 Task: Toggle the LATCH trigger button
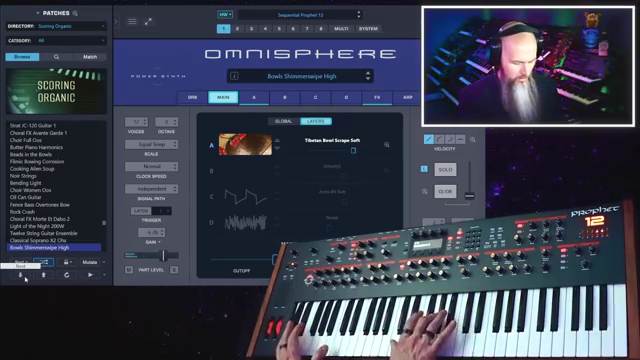click(141, 211)
